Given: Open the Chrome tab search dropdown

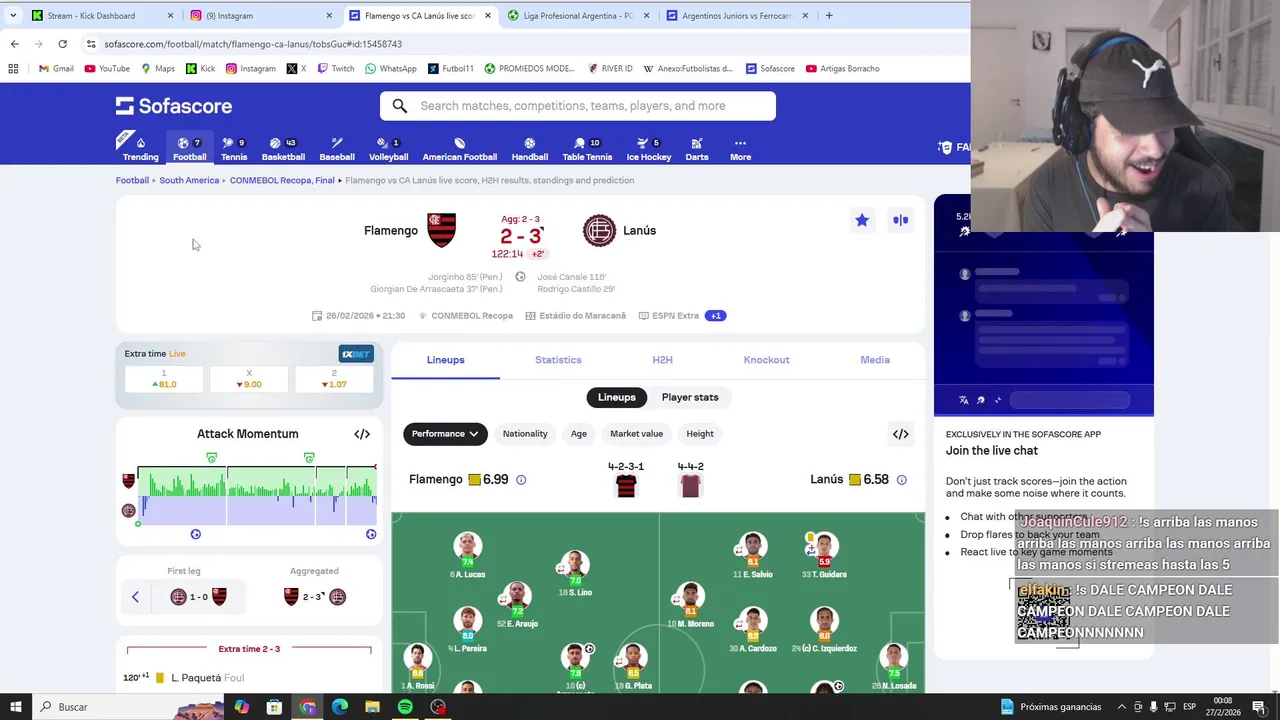Looking at the screenshot, I should pyautogui.click(x=12, y=15).
